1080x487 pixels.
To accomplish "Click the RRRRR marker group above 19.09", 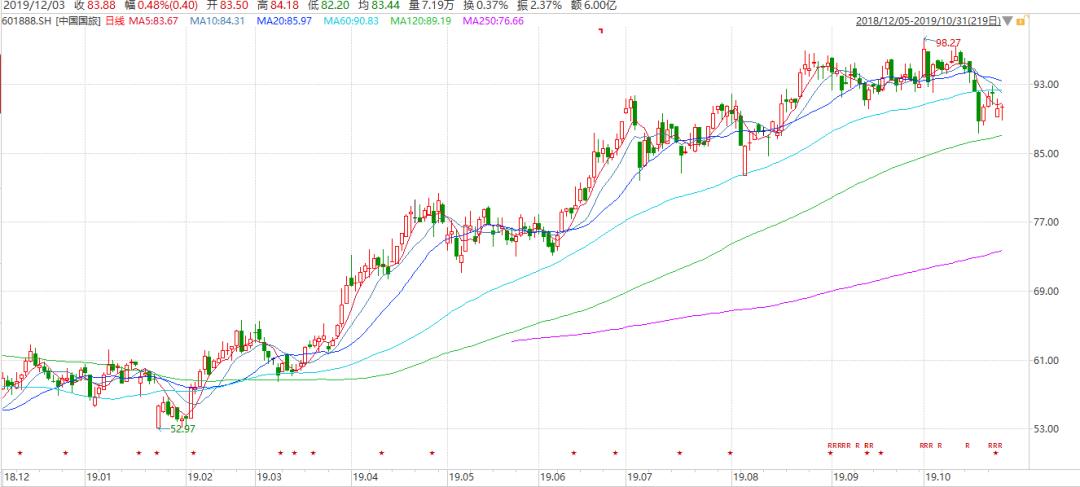I will click(x=840, y=446).
